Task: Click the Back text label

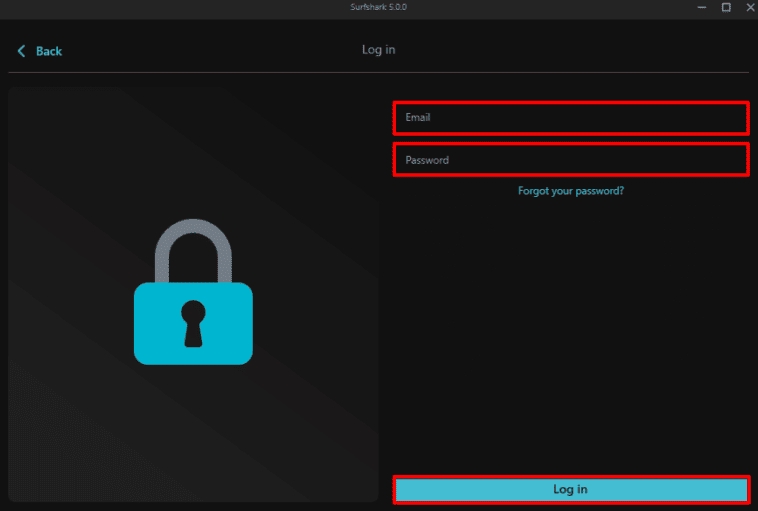Action: coord(49,51)
